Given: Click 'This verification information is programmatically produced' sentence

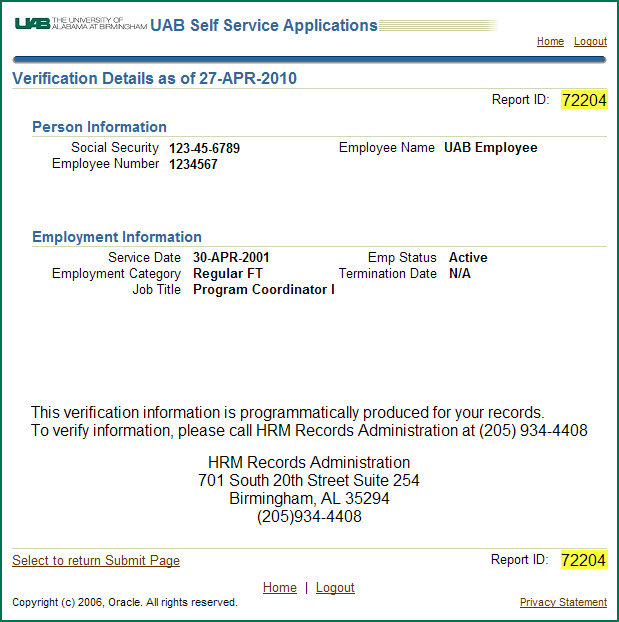Looking at the screenshot, I should click(287, 413).
